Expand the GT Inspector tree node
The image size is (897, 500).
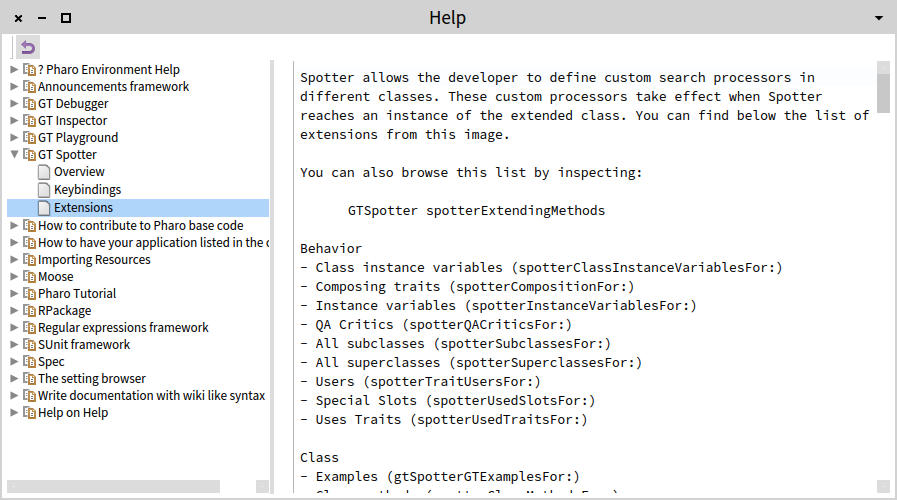14,121
